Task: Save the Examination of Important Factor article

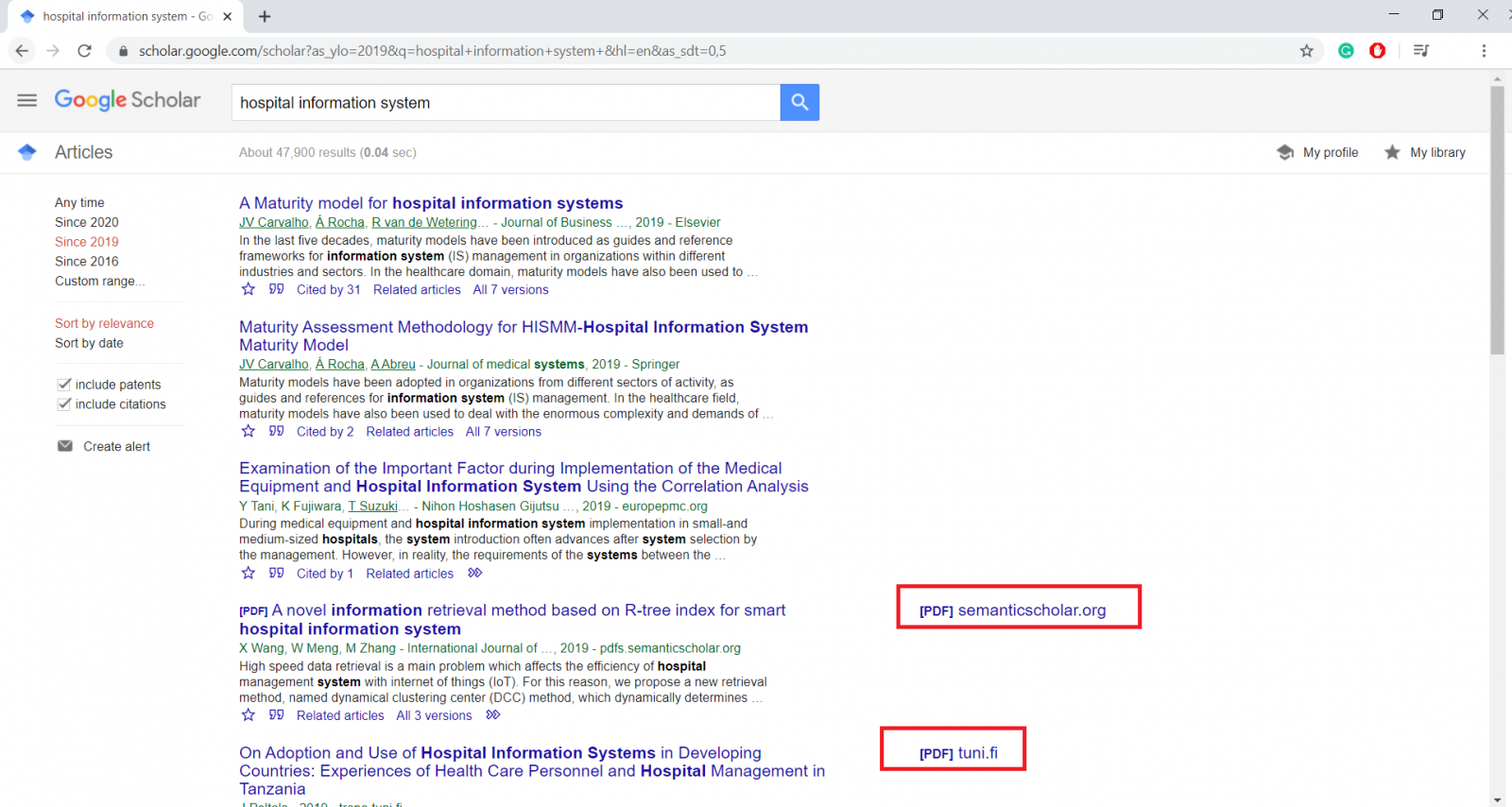Action: click(249, 573)
